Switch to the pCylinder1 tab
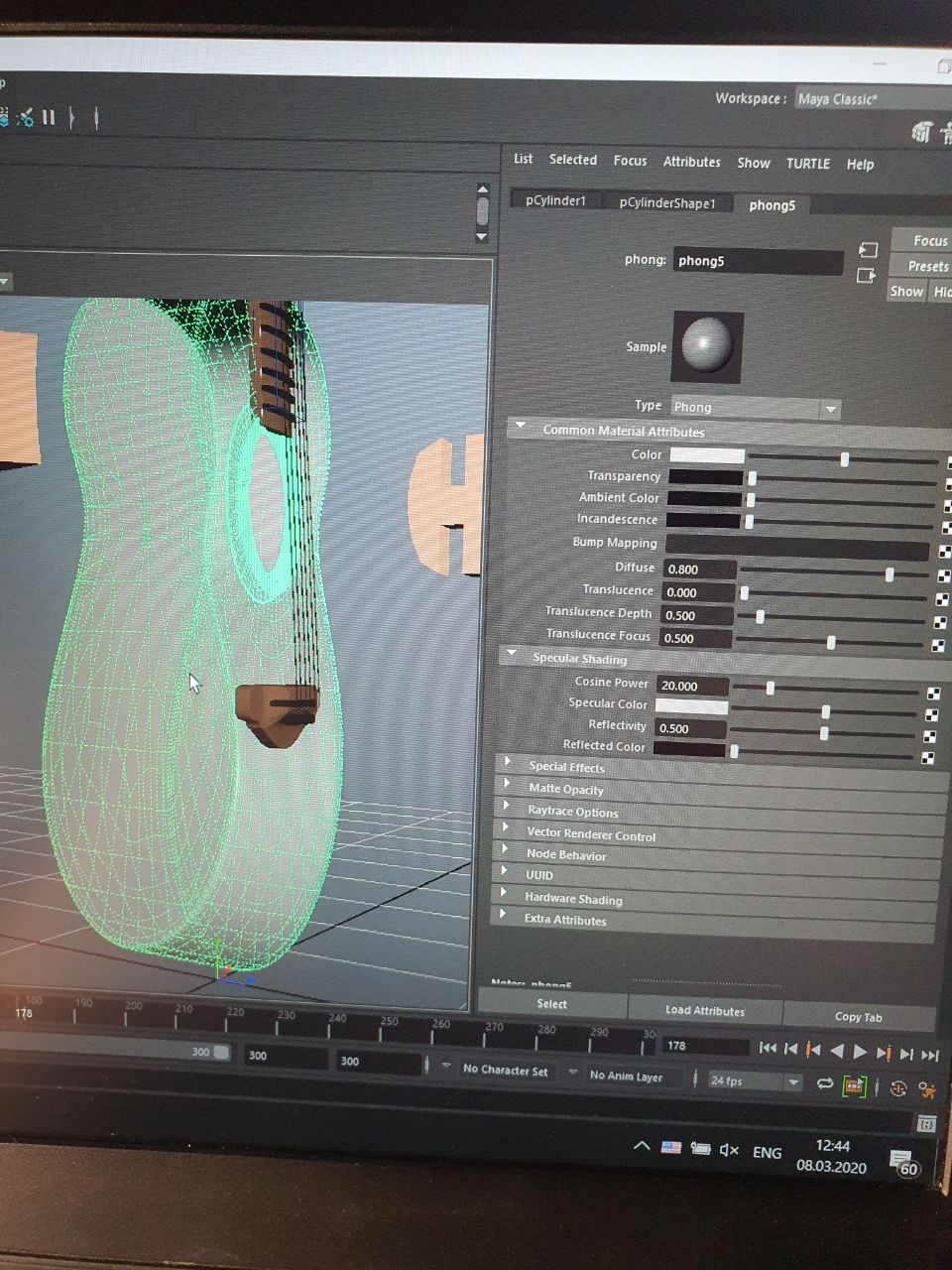952x1270 pixels. pyautogui.click(x=555, y=200)
